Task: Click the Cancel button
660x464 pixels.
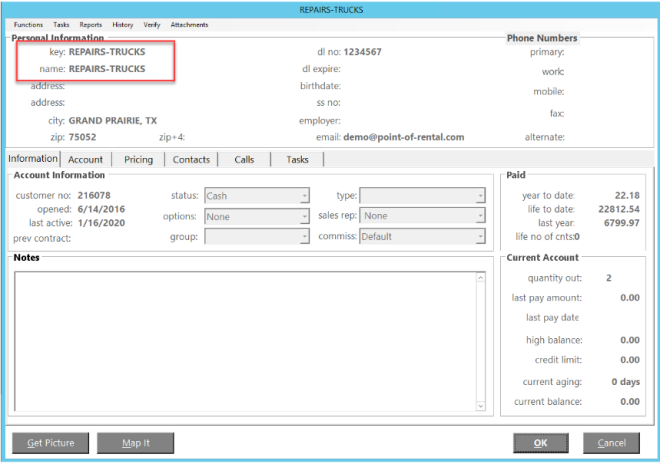Action: 611,443
